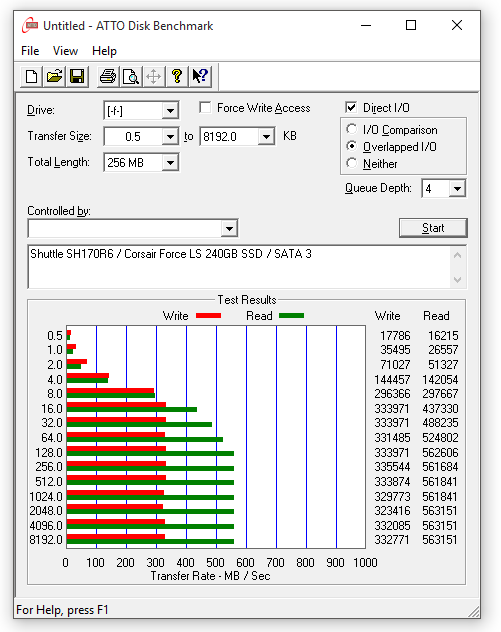This screenshot has width=501, height=632.
Task: Click write value 17786
Action: 395,336
